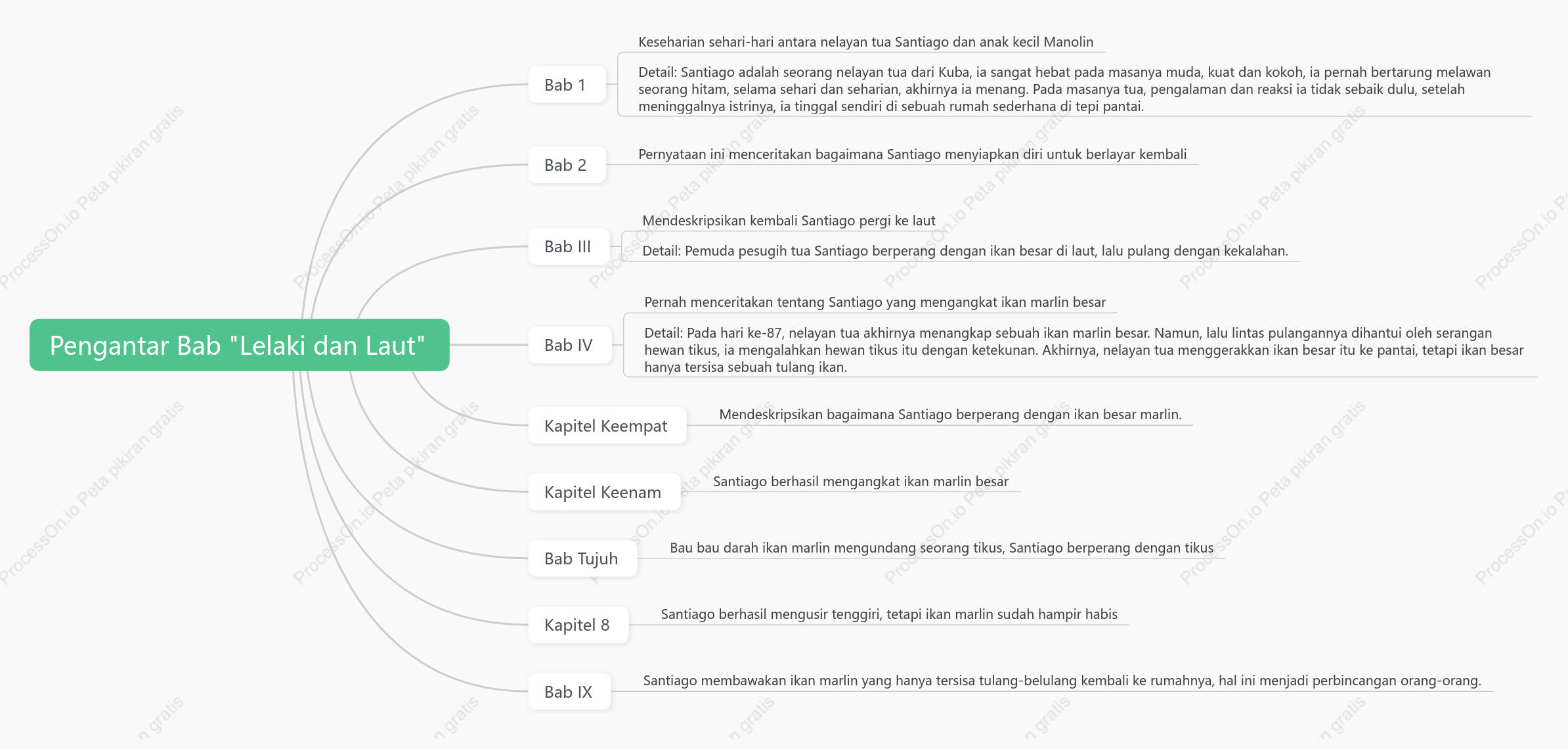Screen dimensions: 1568x749
Task: Select the Bab 1 node
Action: [x=567, y=85]
